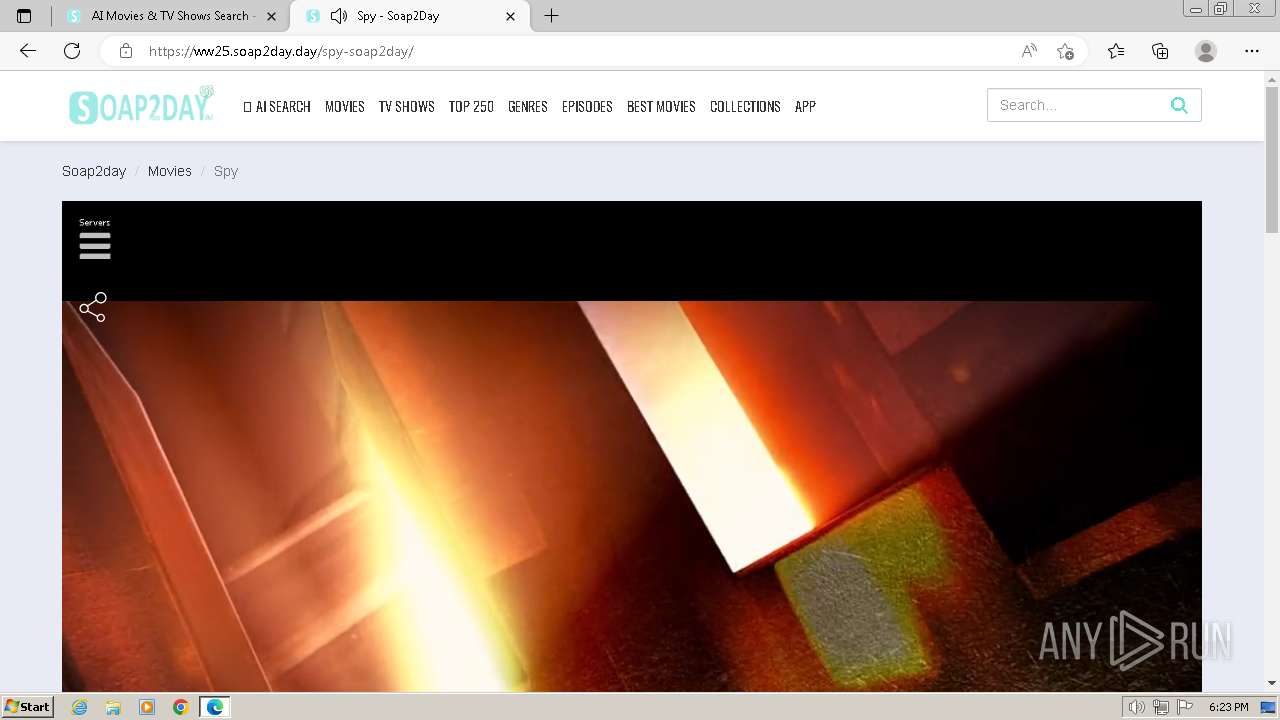This screenshot has height=720, width=1280.
Task: Launch Internet Explorer from taskbar
Action: point(80,707)
